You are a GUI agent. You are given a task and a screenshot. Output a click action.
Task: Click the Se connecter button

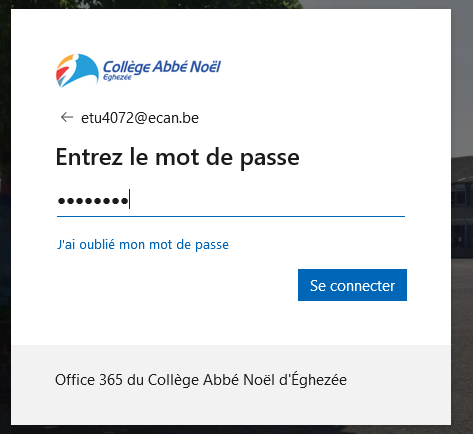pos(352,285)
